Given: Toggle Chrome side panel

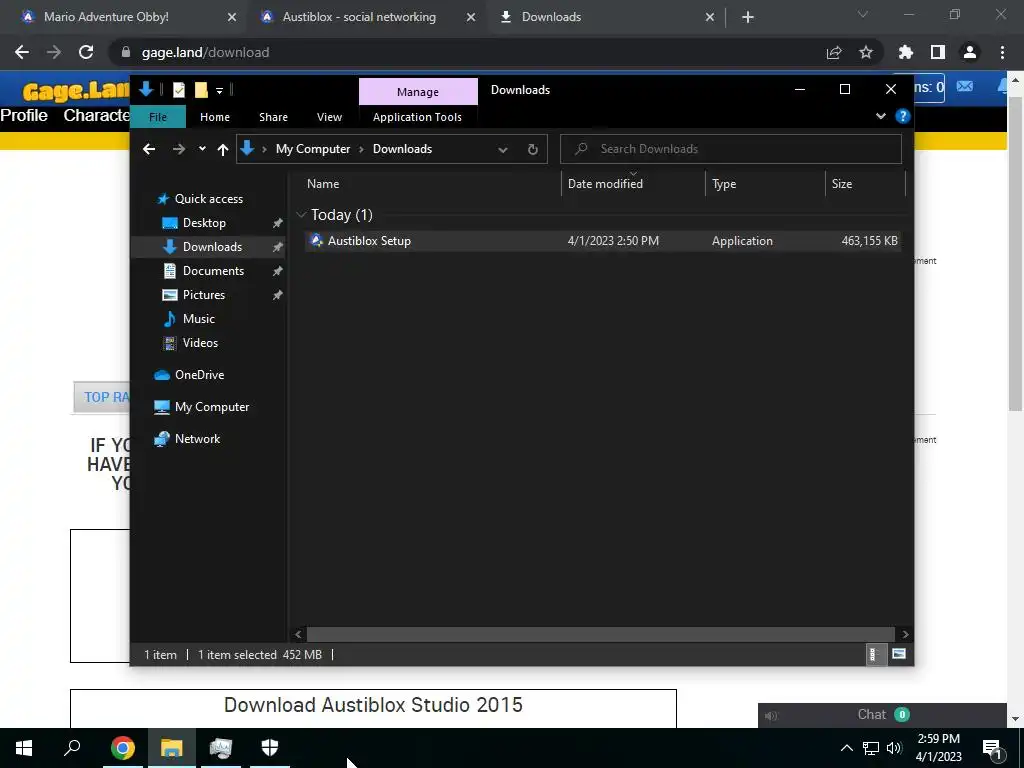Looking at the screenshot, I should click(938, 52).
